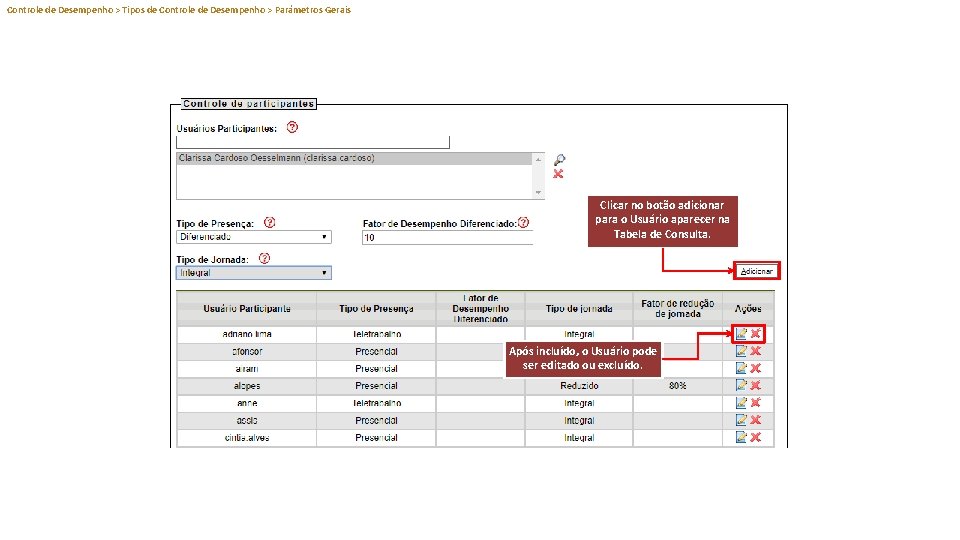The width and height of the screenshot is (960, 540).
Task: Click the Fator de Desempenho Diferenciado field
Action: pyautogui.click(x=448, y=238)
